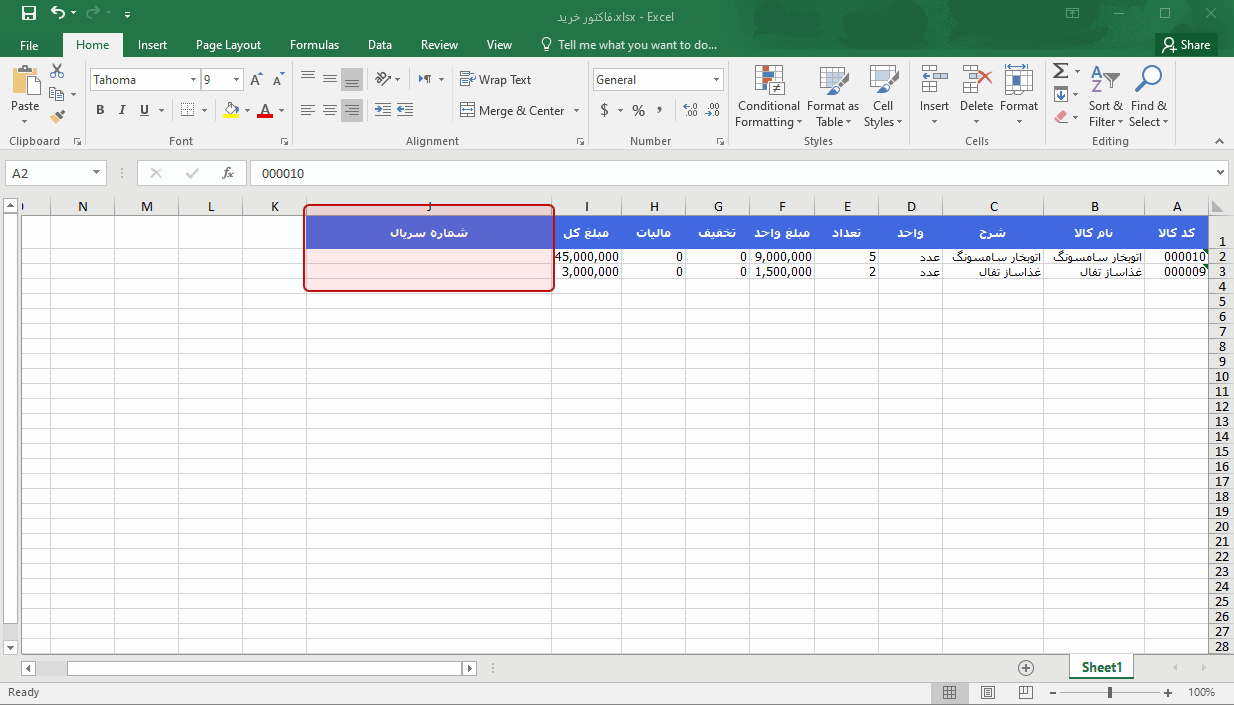Image resolution: width=1234 pixels, height=705 pixels.
Task: Open the Sort & Filter menu
Action: [1105, 97]
